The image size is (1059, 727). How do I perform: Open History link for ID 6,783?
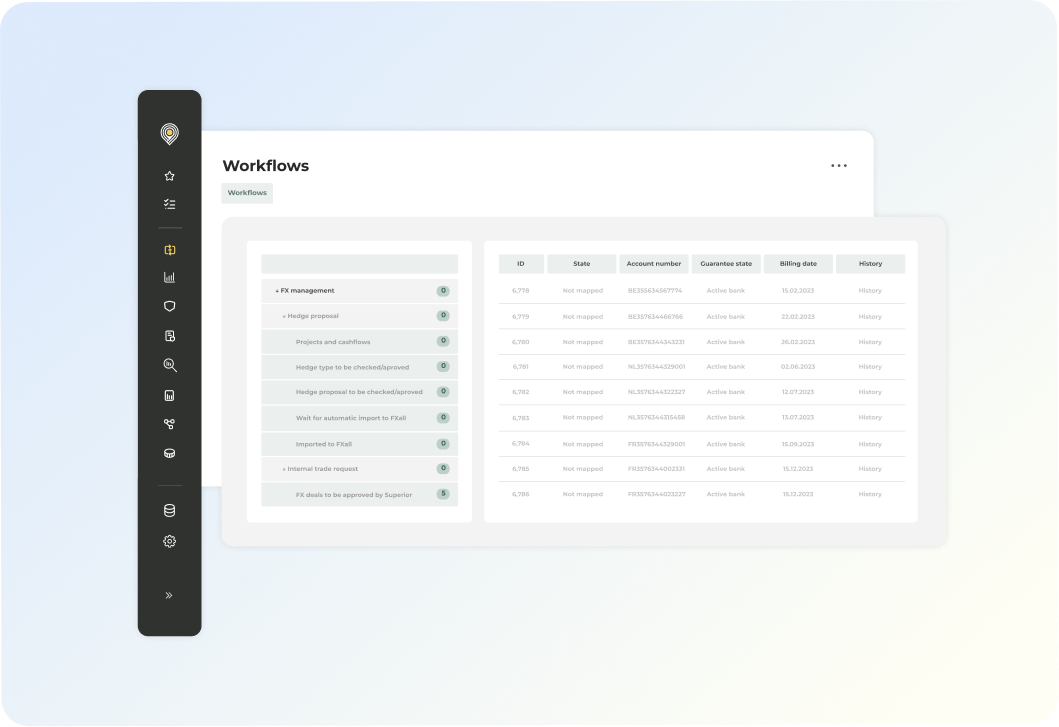[x=870, y=418]
